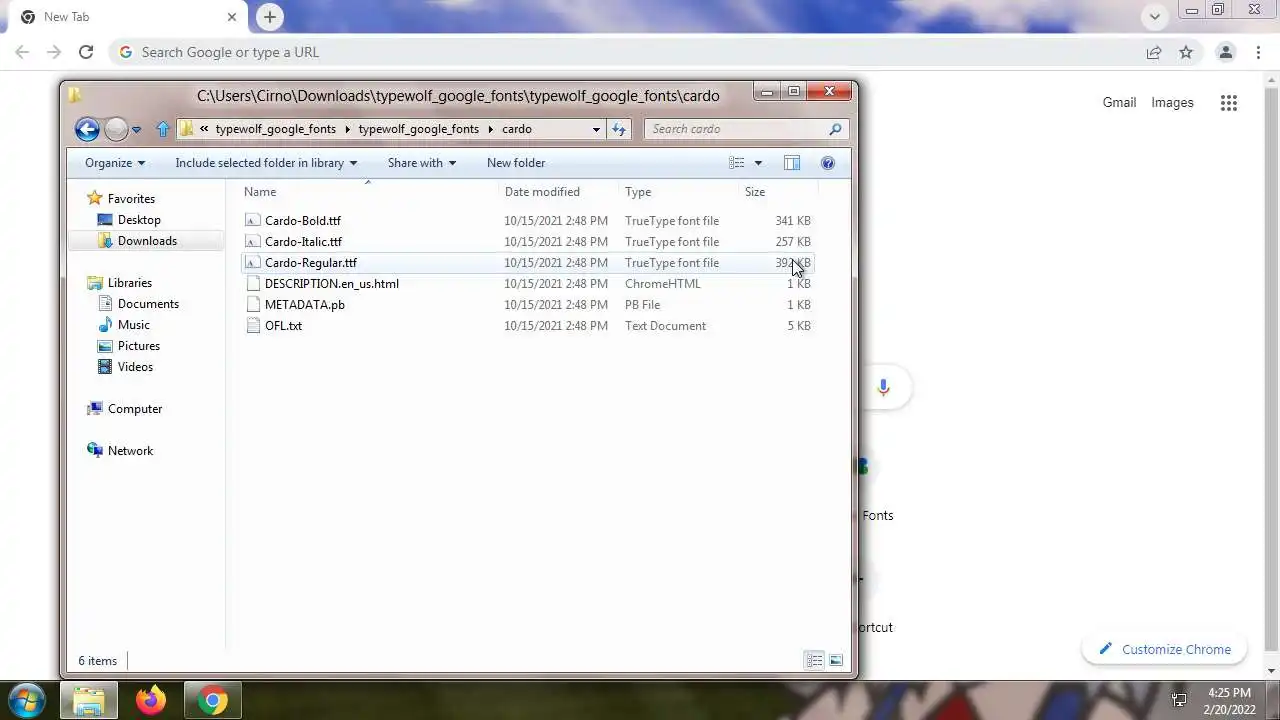Screen dimensions: 1280x720
Task: Open the Windows Start menu
Action: tap(27, 699)
